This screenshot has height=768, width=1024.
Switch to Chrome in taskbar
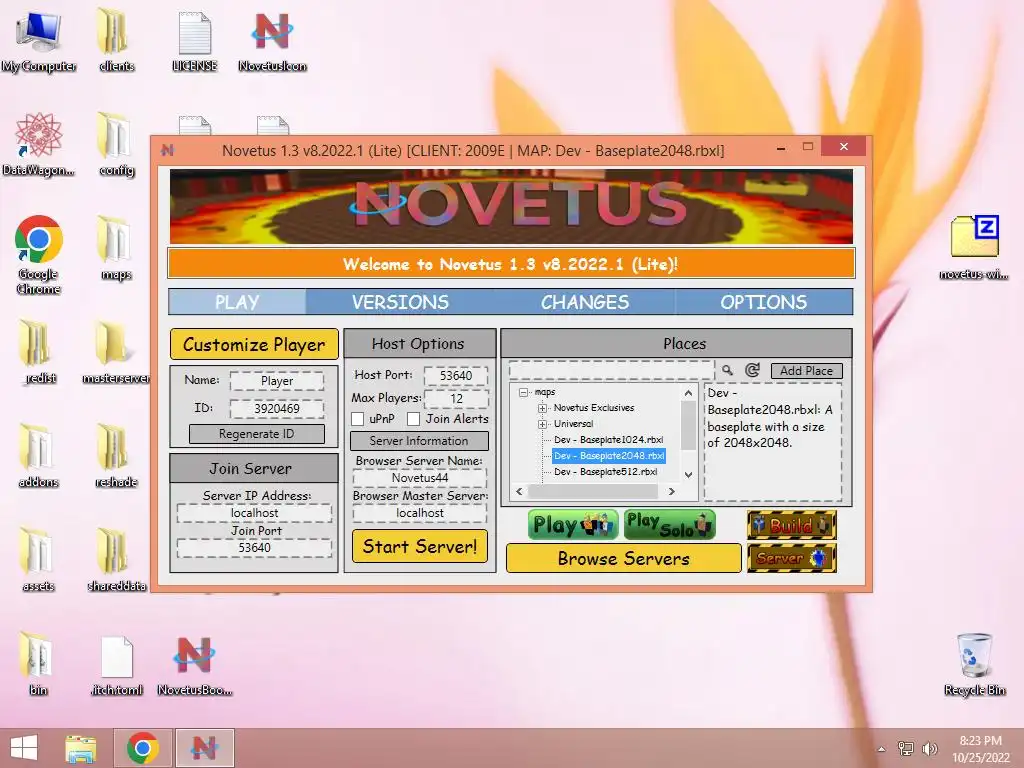142,748
